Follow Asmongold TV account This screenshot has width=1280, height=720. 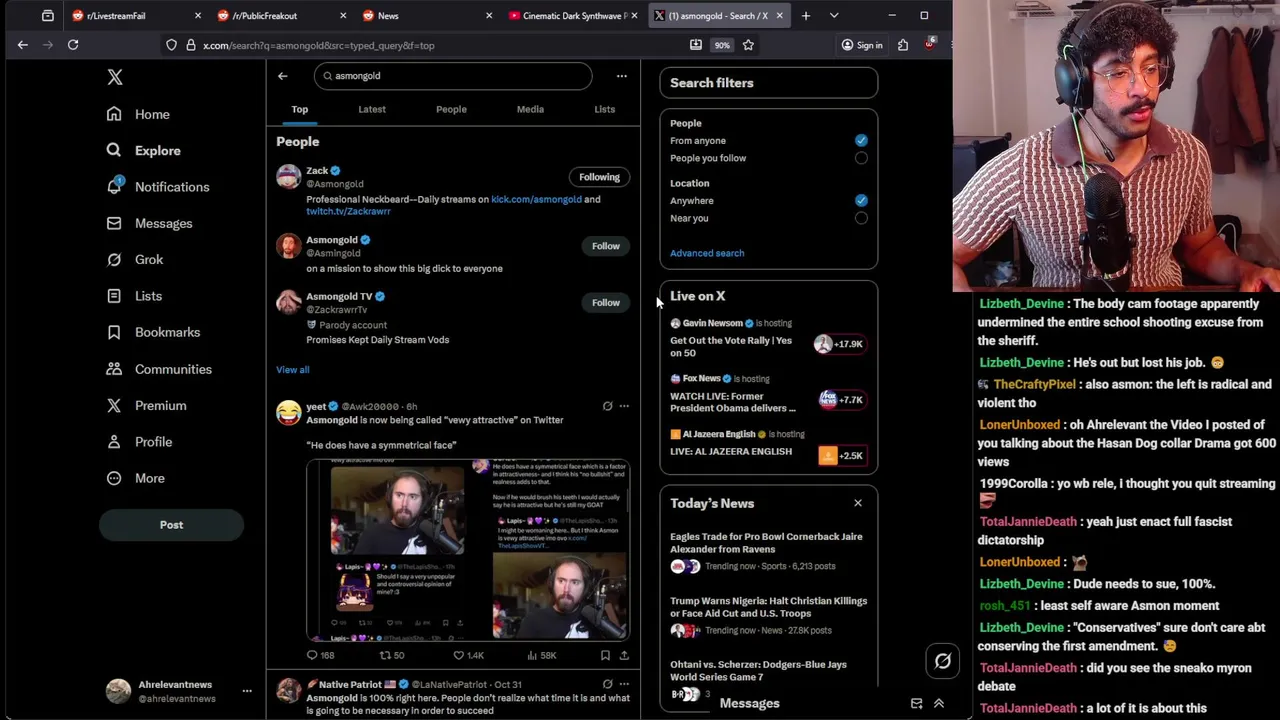tap(605, 302)
